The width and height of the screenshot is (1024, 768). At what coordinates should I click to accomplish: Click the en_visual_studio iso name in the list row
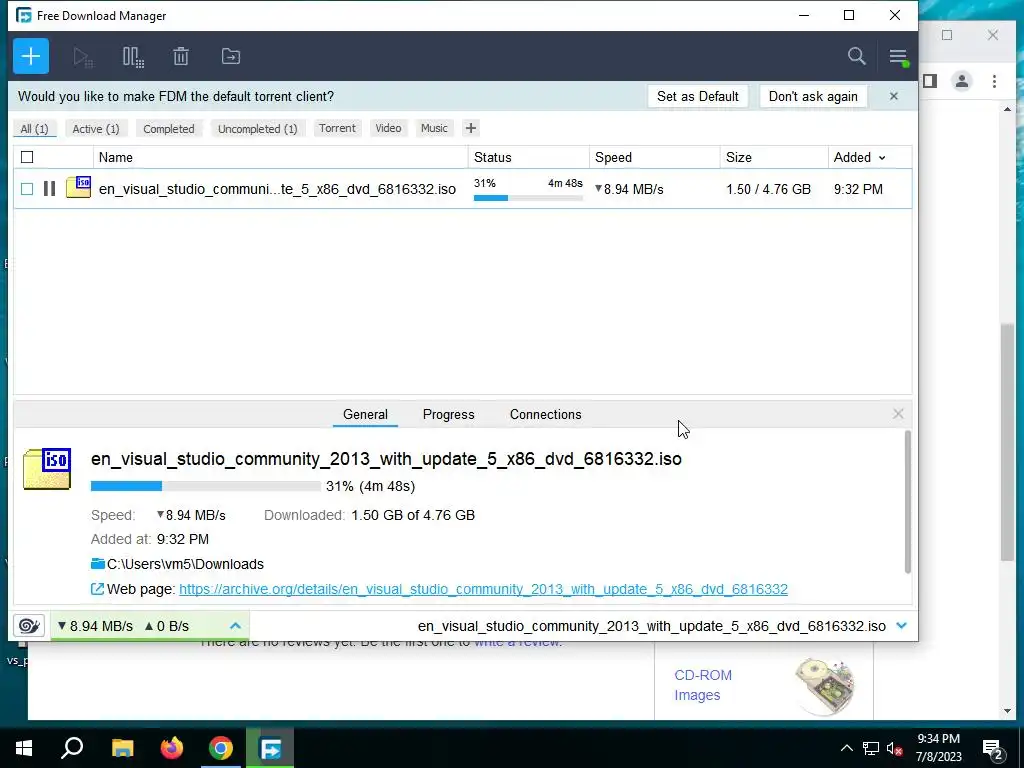click(277, 189)
